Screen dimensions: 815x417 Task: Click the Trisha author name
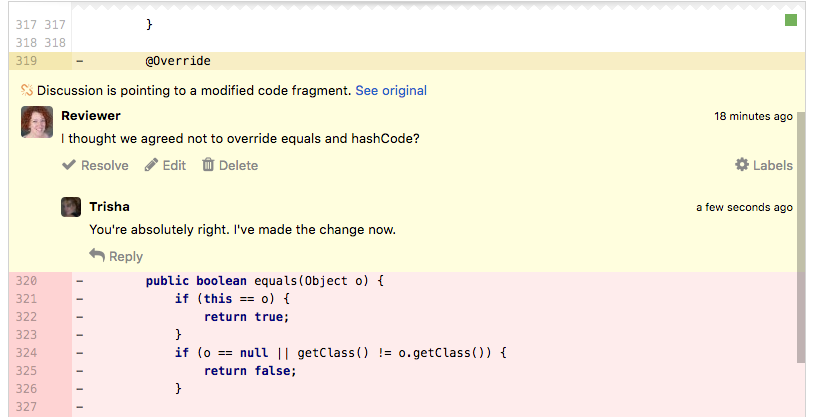109,206
